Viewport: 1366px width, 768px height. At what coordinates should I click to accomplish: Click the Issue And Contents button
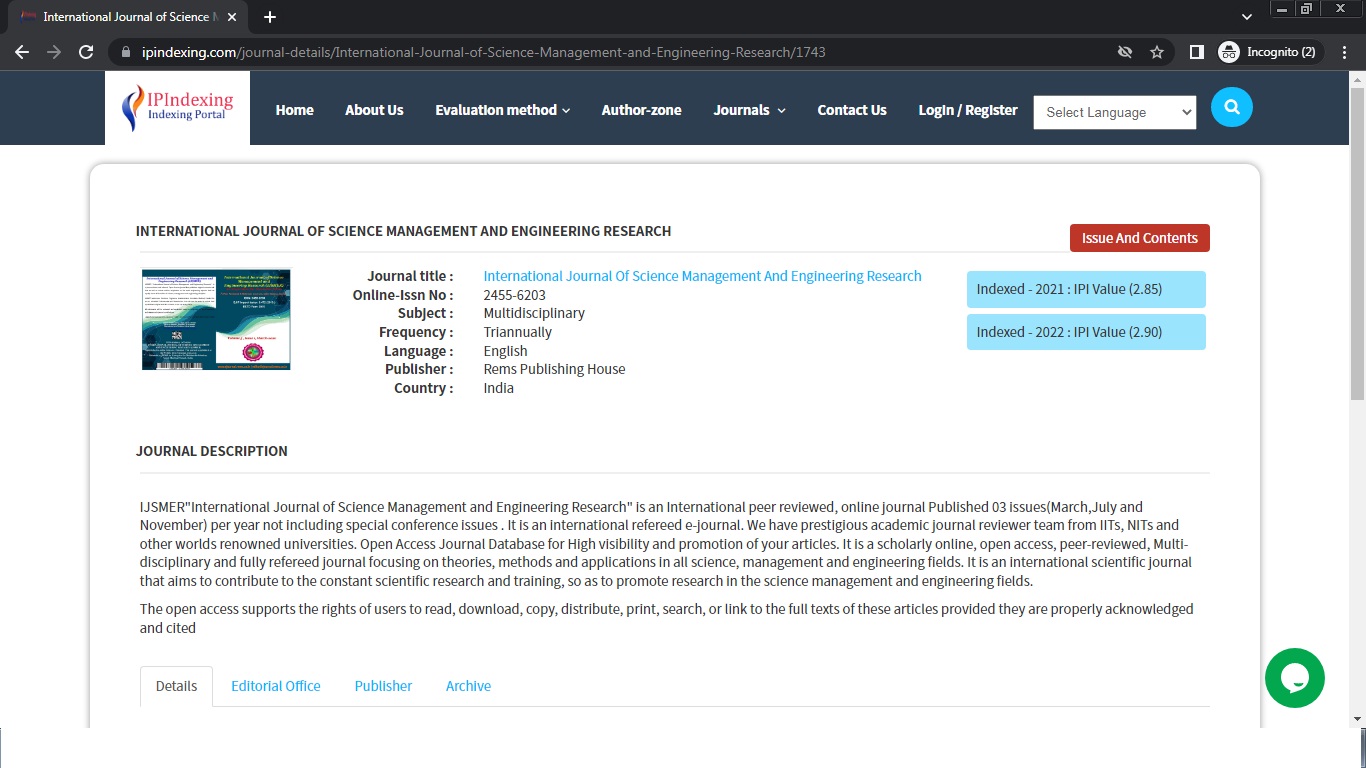click(x=1139, y=238)
